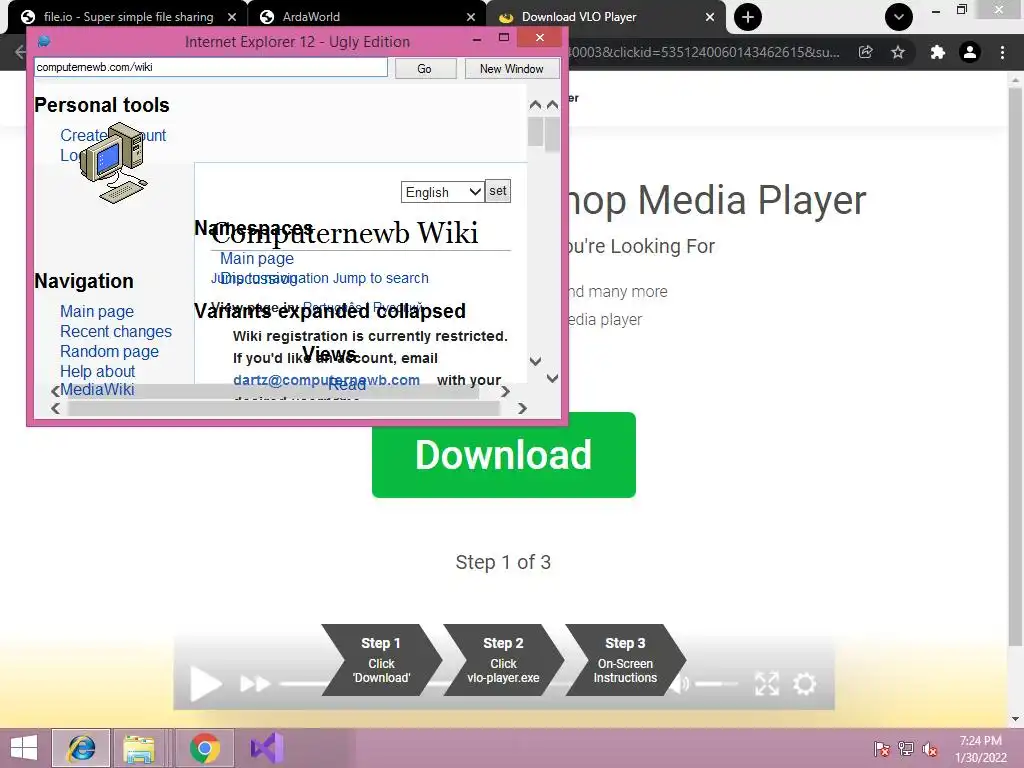Open Chrome three-dot menu
This screenshot has width=1024, height=768.
pyautogui.click(x=1002, y=52)
